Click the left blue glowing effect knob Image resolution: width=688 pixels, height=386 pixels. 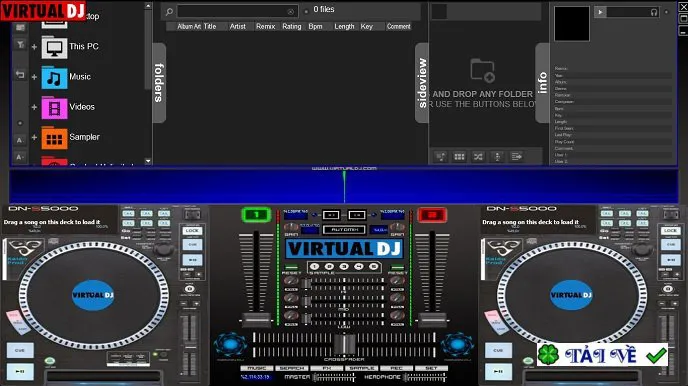230,345
